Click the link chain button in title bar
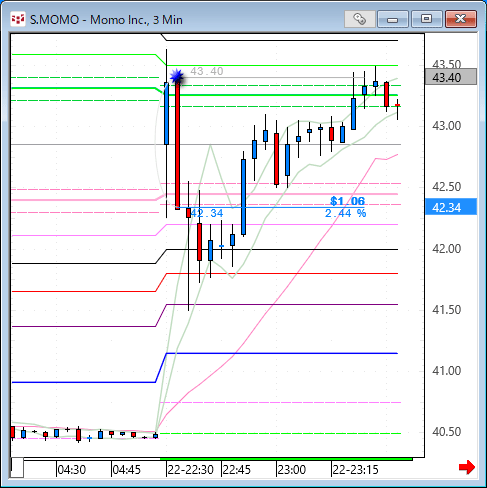This screenshot has height=488, width=487. point(359,19)
